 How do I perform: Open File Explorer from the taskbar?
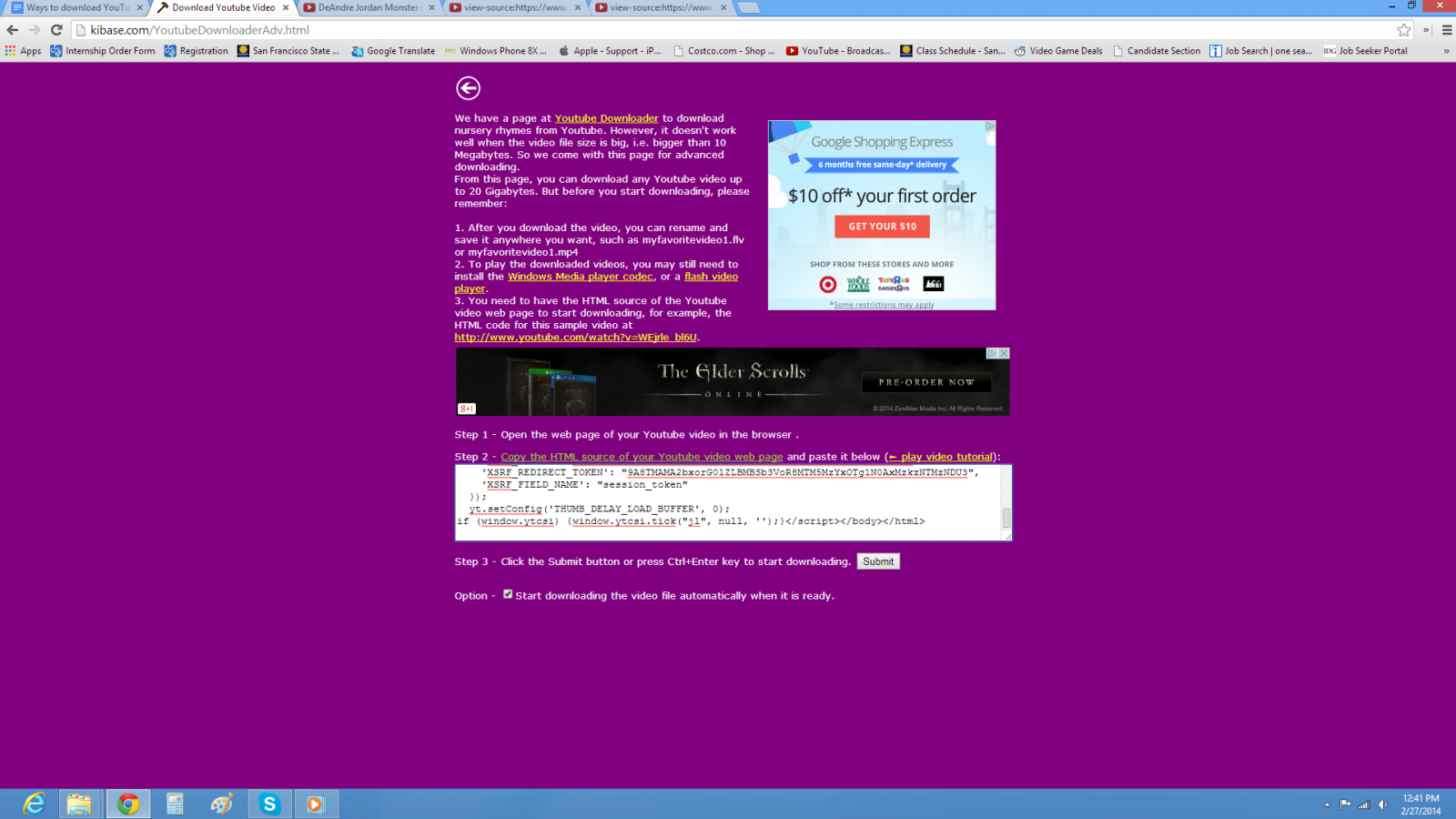click(79, 804)
